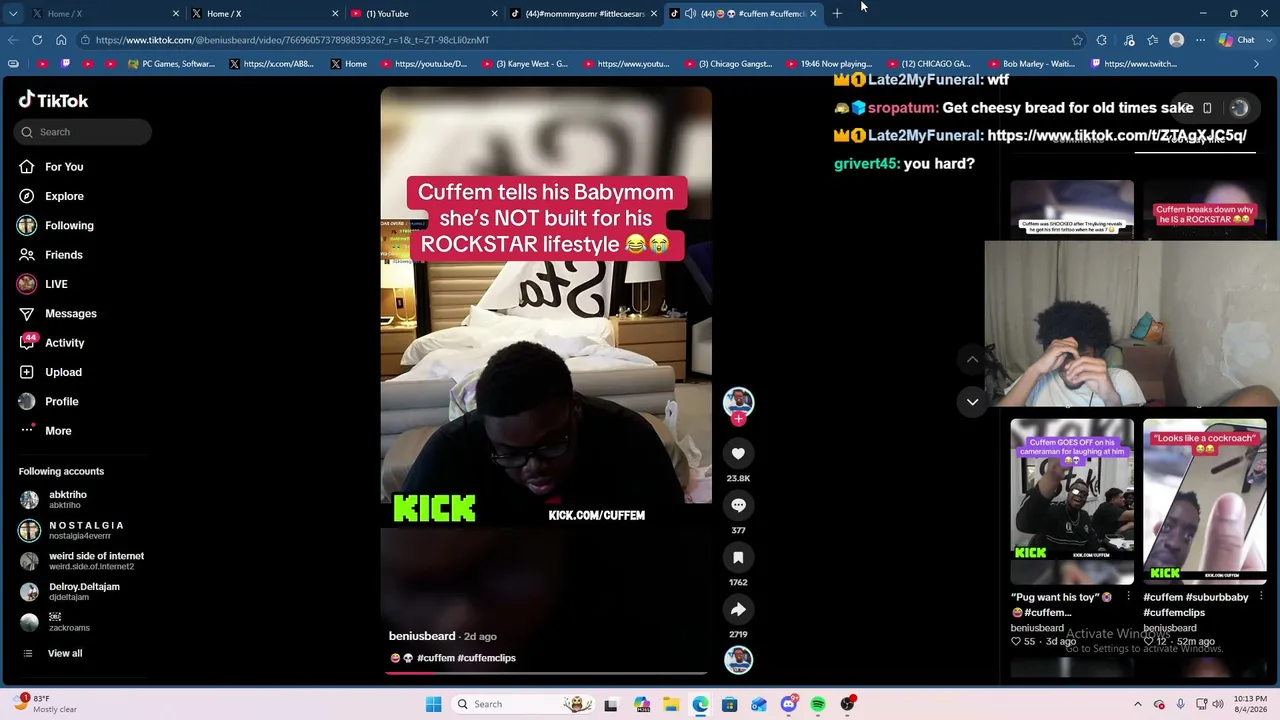Mute the tab audio speaker icon
This screenshot has width=1280, height=720.
tap(690, 14)
